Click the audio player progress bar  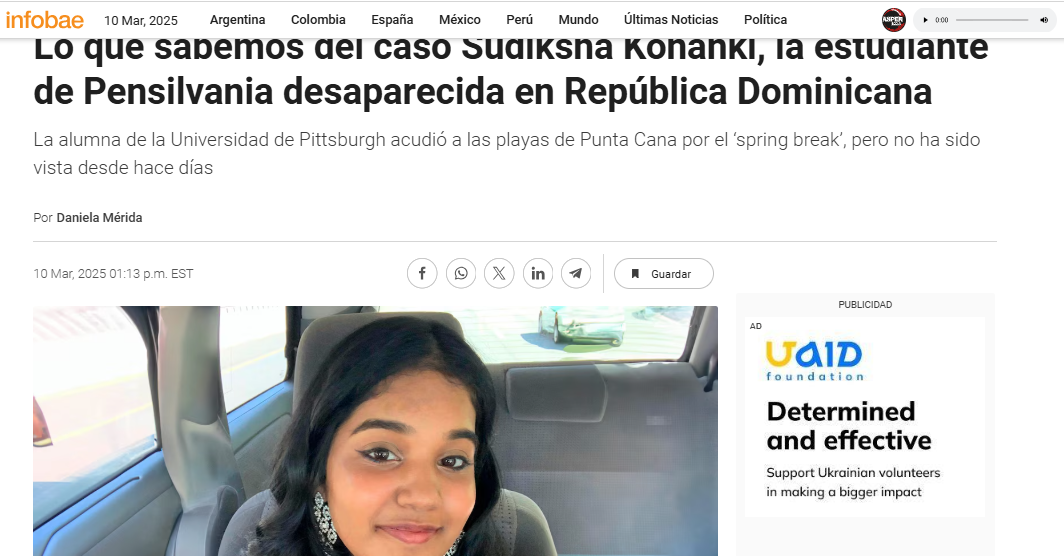pyautogui.click(x=992, y=20)
